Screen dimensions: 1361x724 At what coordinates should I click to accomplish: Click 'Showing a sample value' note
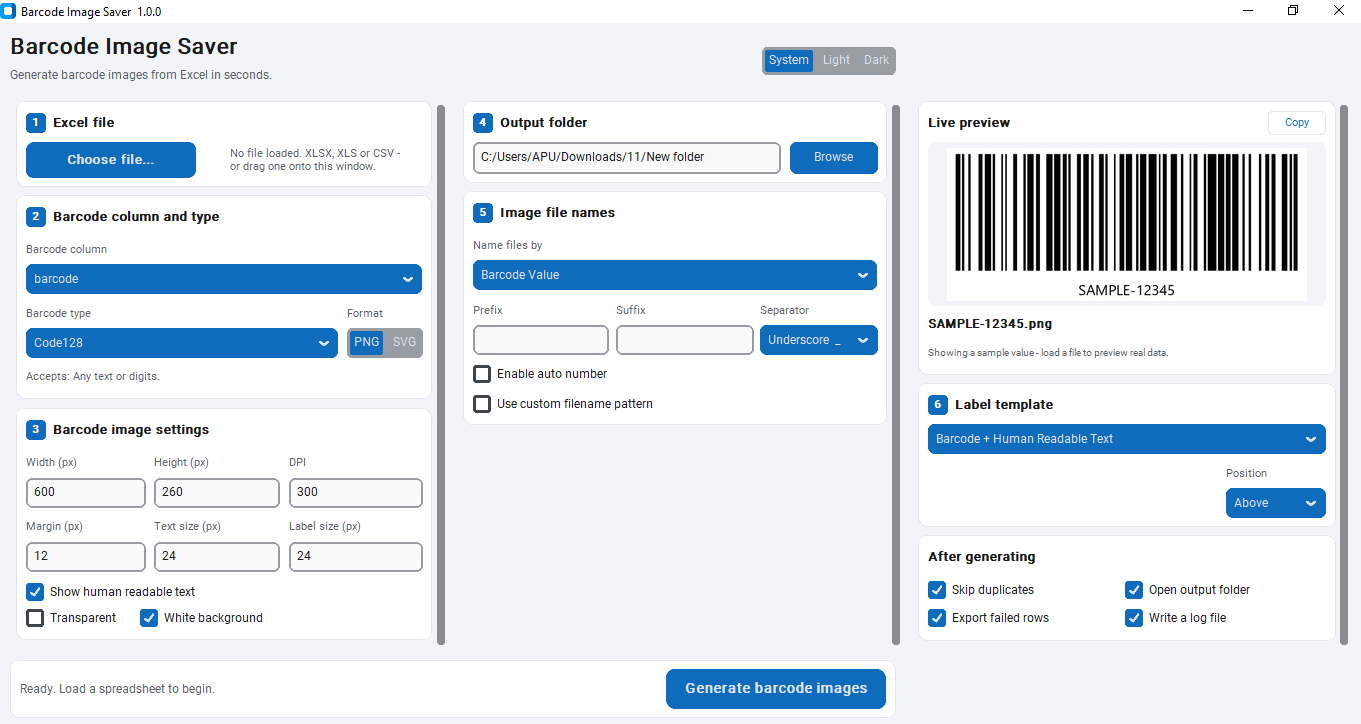[1048, 353]
